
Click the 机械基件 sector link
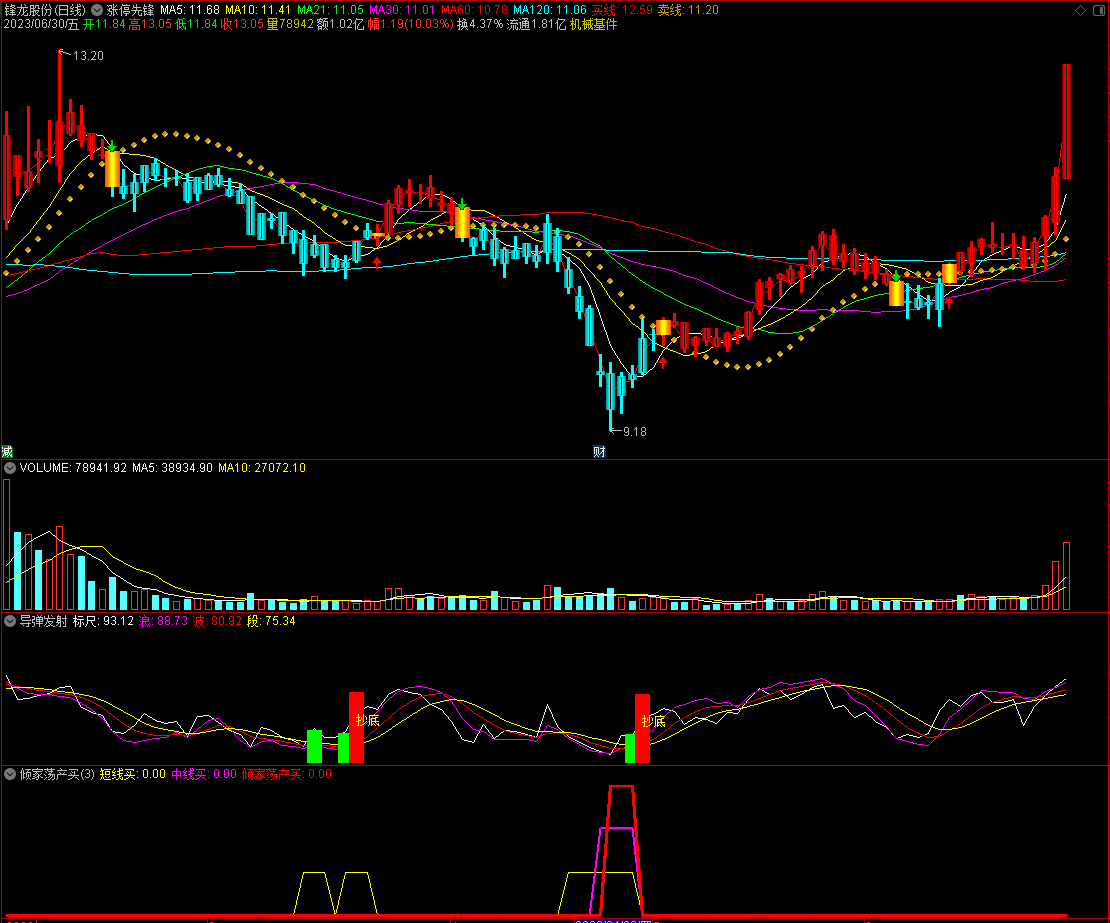[593, 24]
